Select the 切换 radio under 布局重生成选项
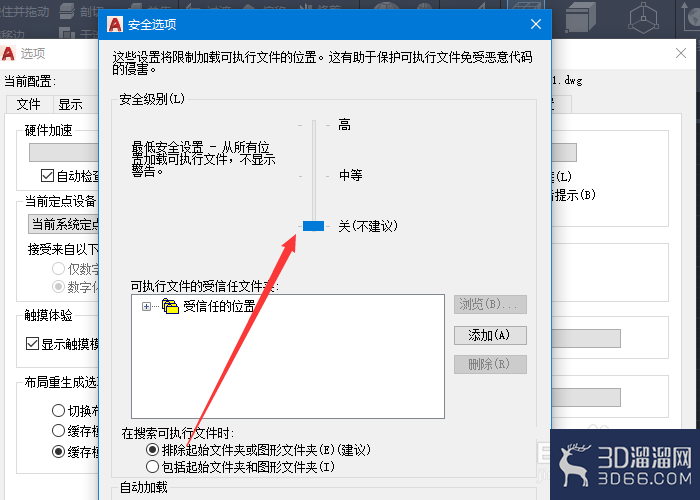 coord(58,410)
